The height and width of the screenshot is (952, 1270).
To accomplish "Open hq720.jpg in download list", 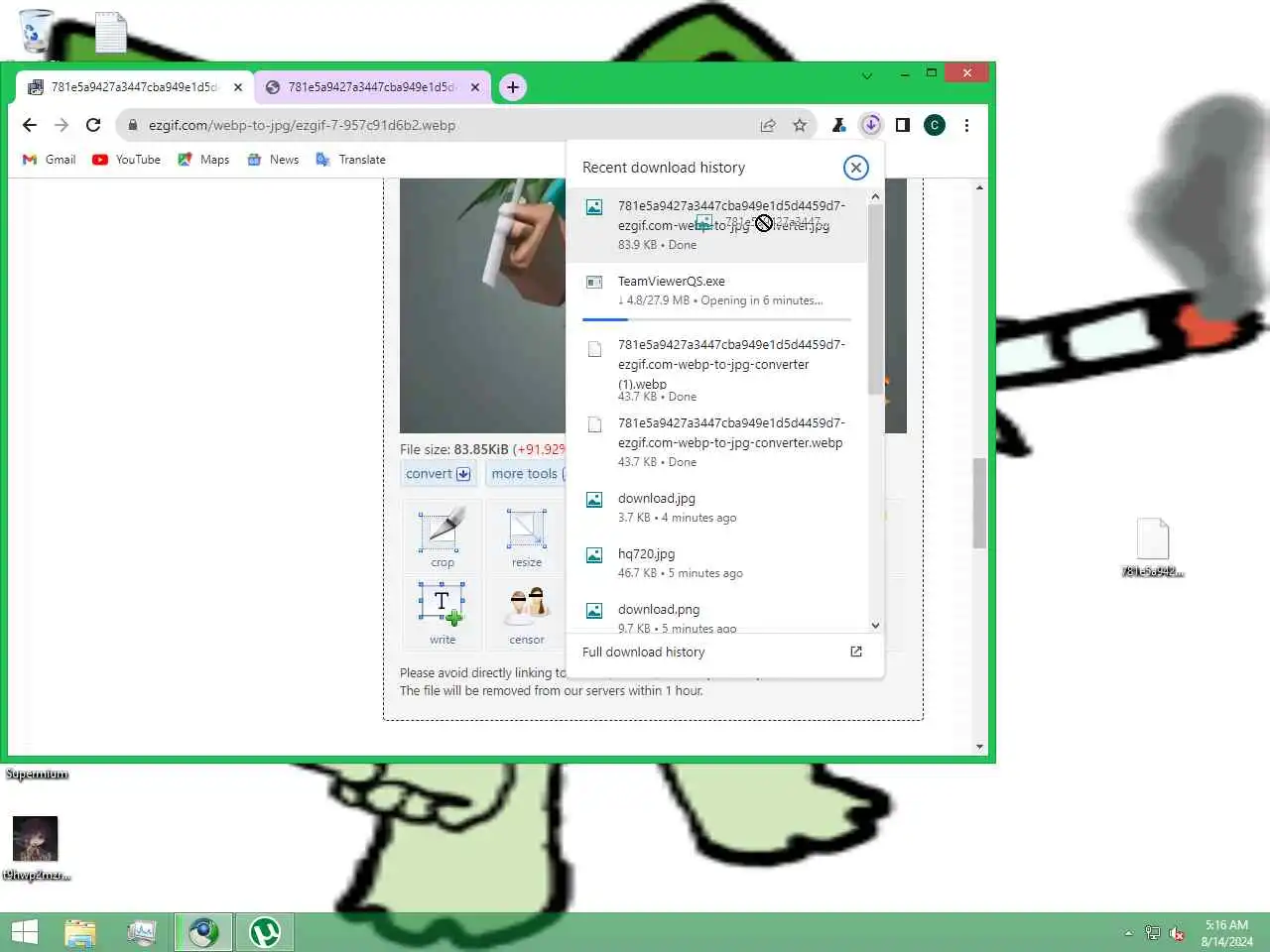I will point(716,562).
